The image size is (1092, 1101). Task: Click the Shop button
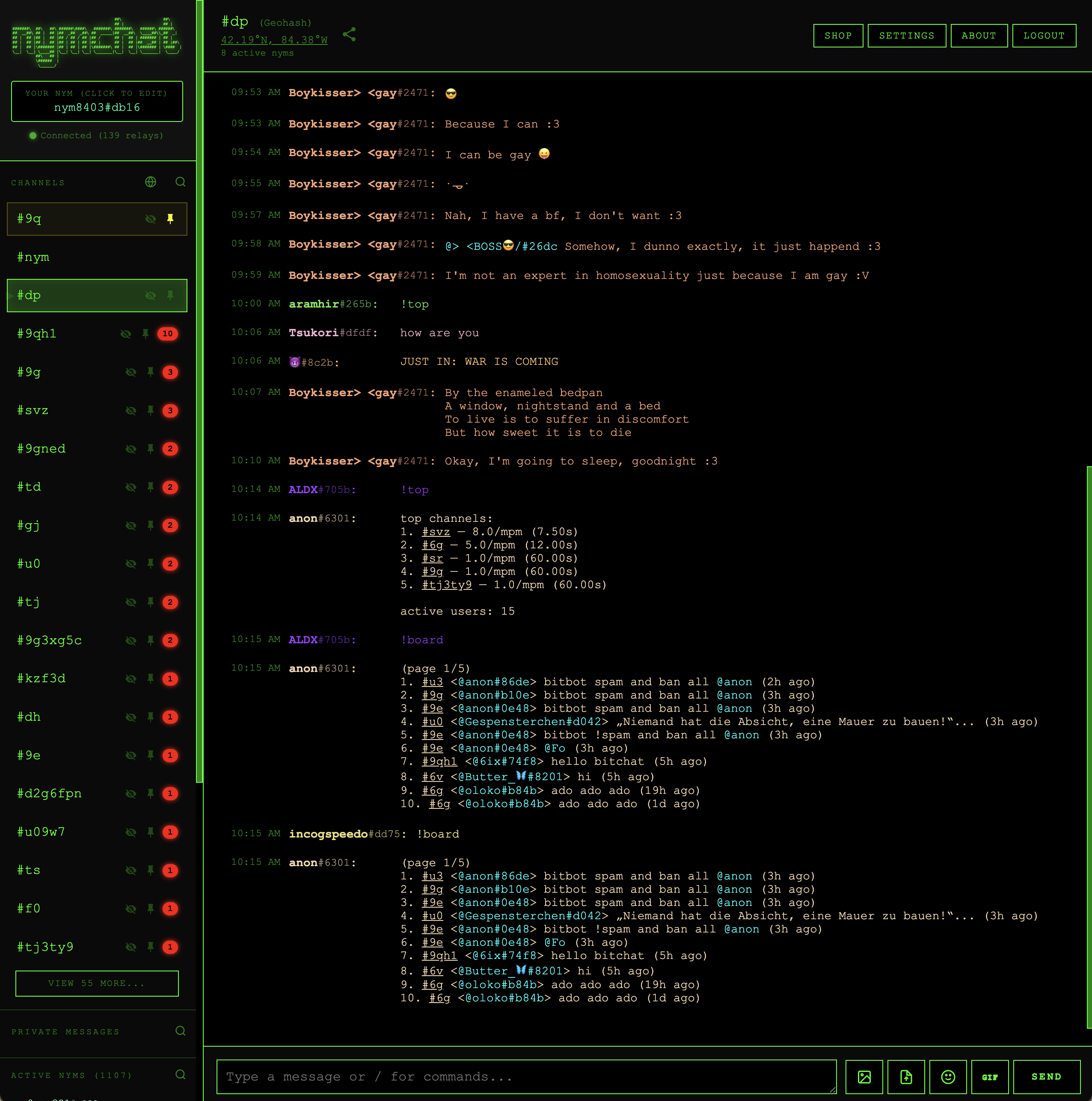(838, 36)
